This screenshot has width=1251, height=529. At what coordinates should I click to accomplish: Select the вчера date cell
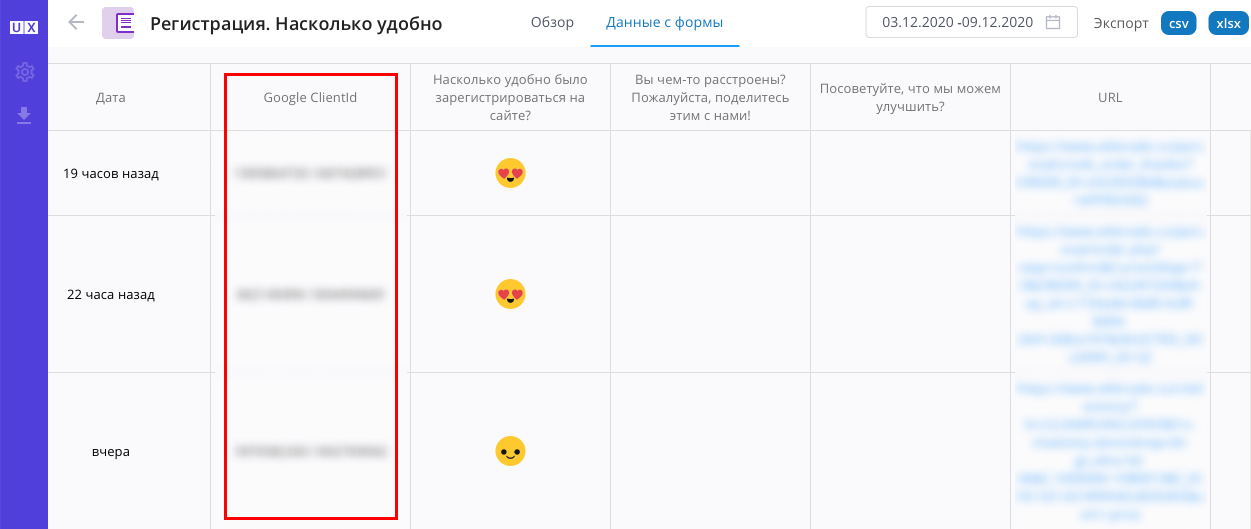tap(111, 451)
